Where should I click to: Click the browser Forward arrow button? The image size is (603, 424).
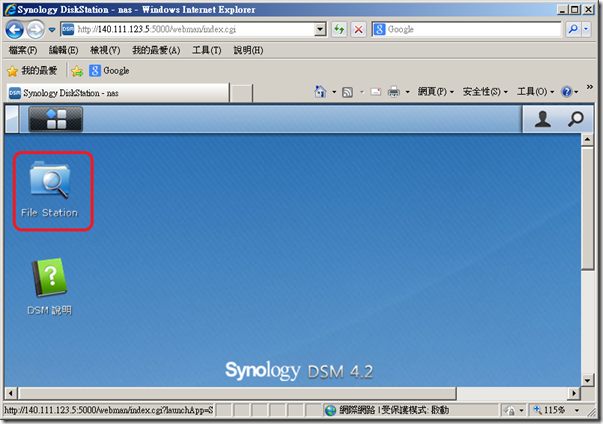[x=35, y=30]
